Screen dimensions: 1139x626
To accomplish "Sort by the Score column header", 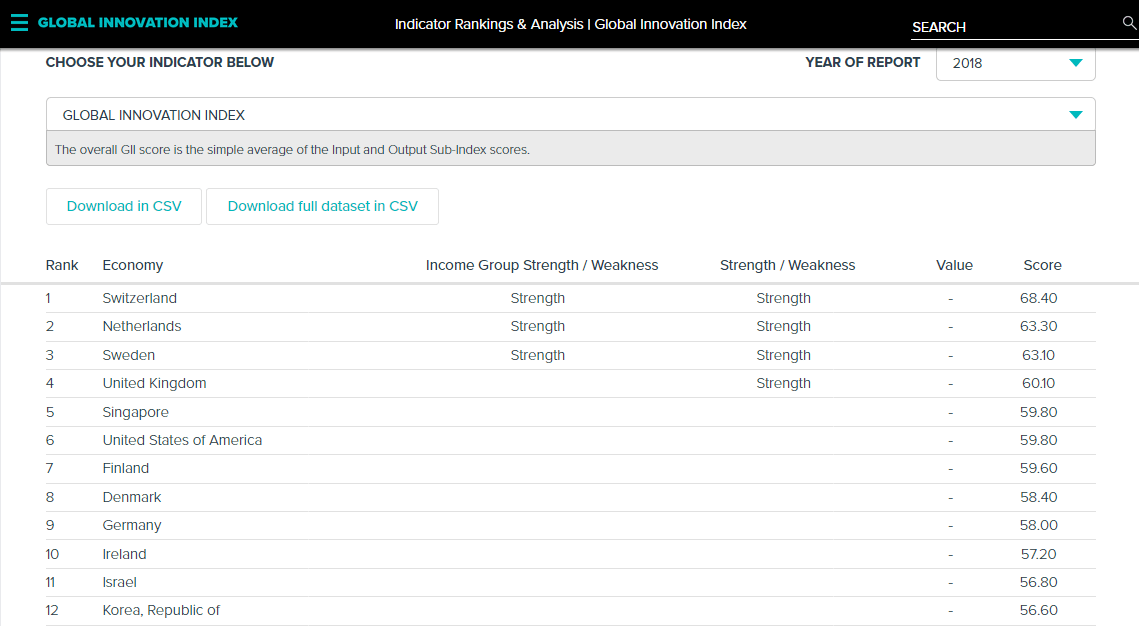I will click(x=1042, y=265).
